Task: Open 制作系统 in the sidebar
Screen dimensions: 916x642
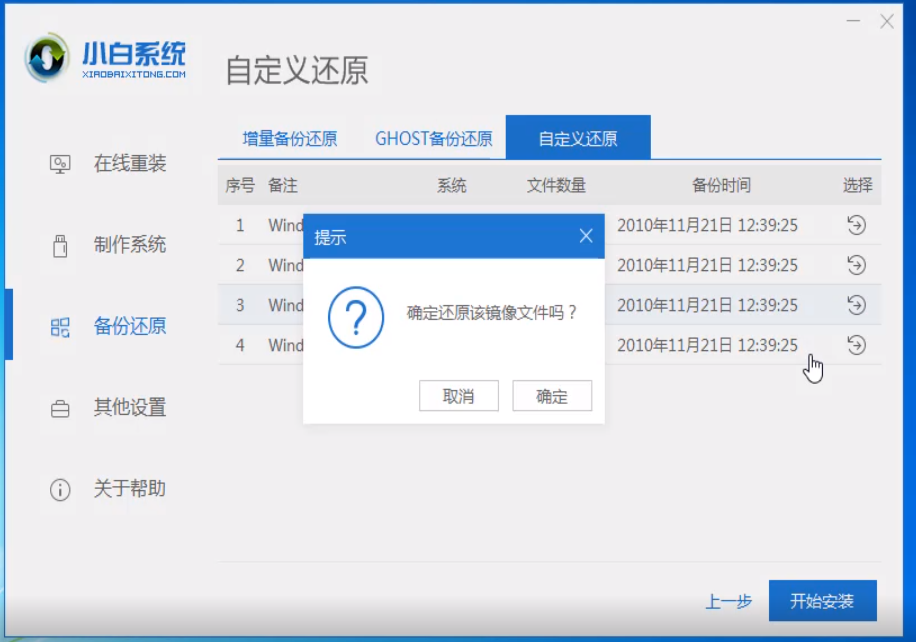Action: tap(110, 245)
